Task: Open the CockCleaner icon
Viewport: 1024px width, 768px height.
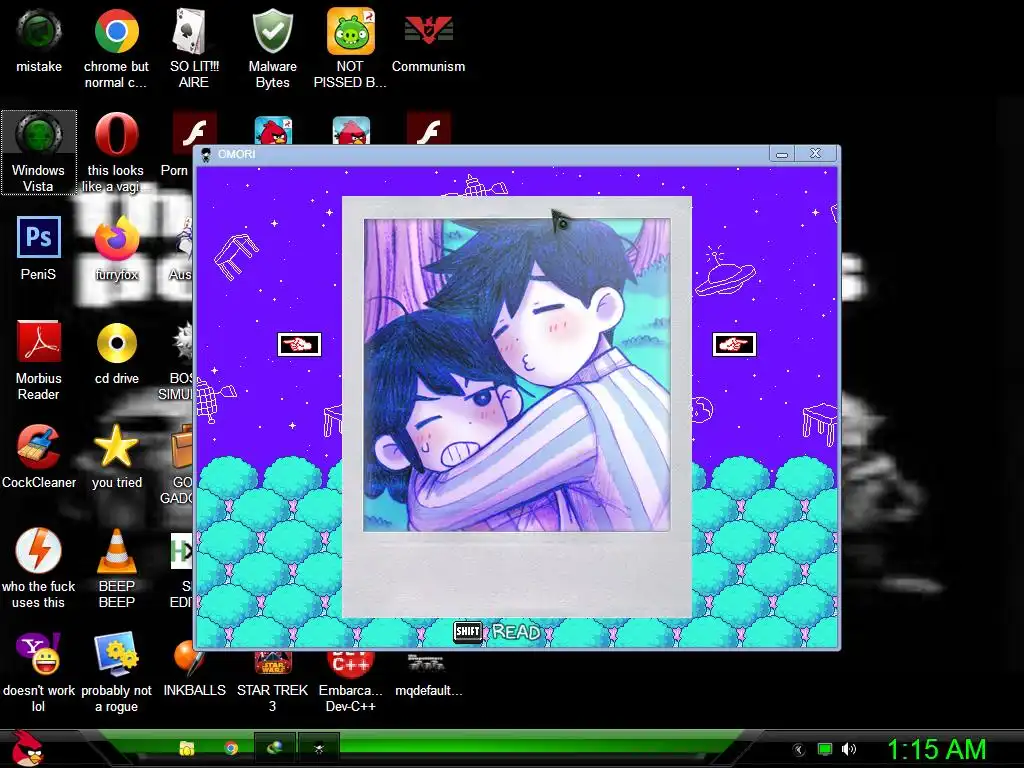Action: [x=39, y=456]
